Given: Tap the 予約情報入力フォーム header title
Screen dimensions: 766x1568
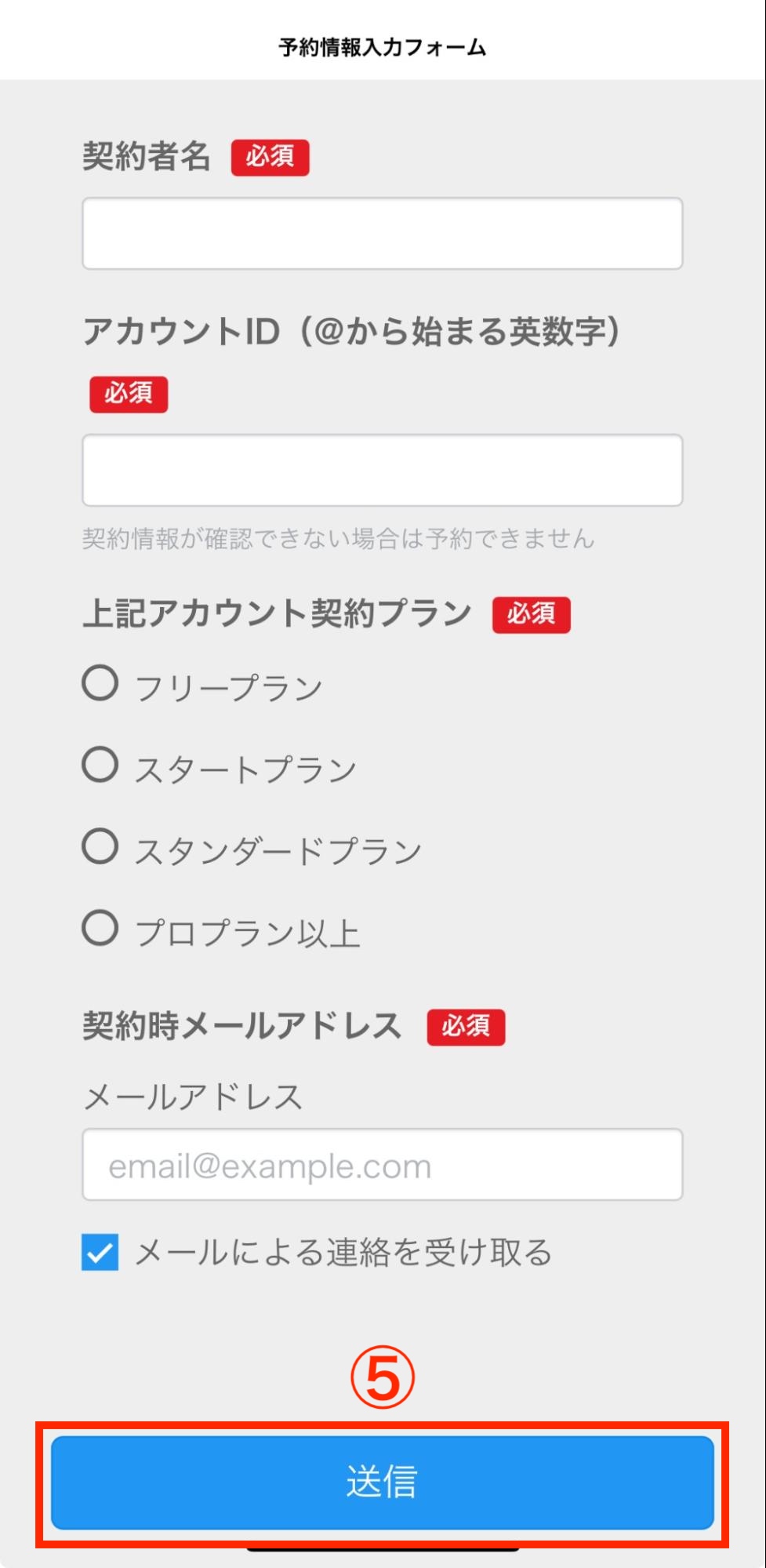Looking at the screenshot, I should [x=382, y=48].
